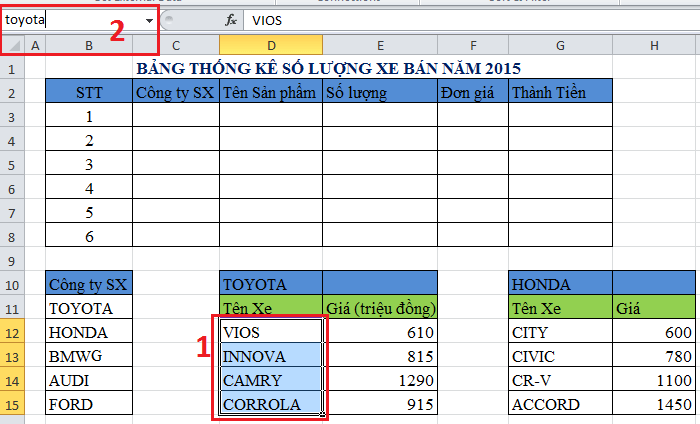This screenshot has width=700, height=424.
Task: Open the Name Box dropdown arrow
Action: coord(149,20)
